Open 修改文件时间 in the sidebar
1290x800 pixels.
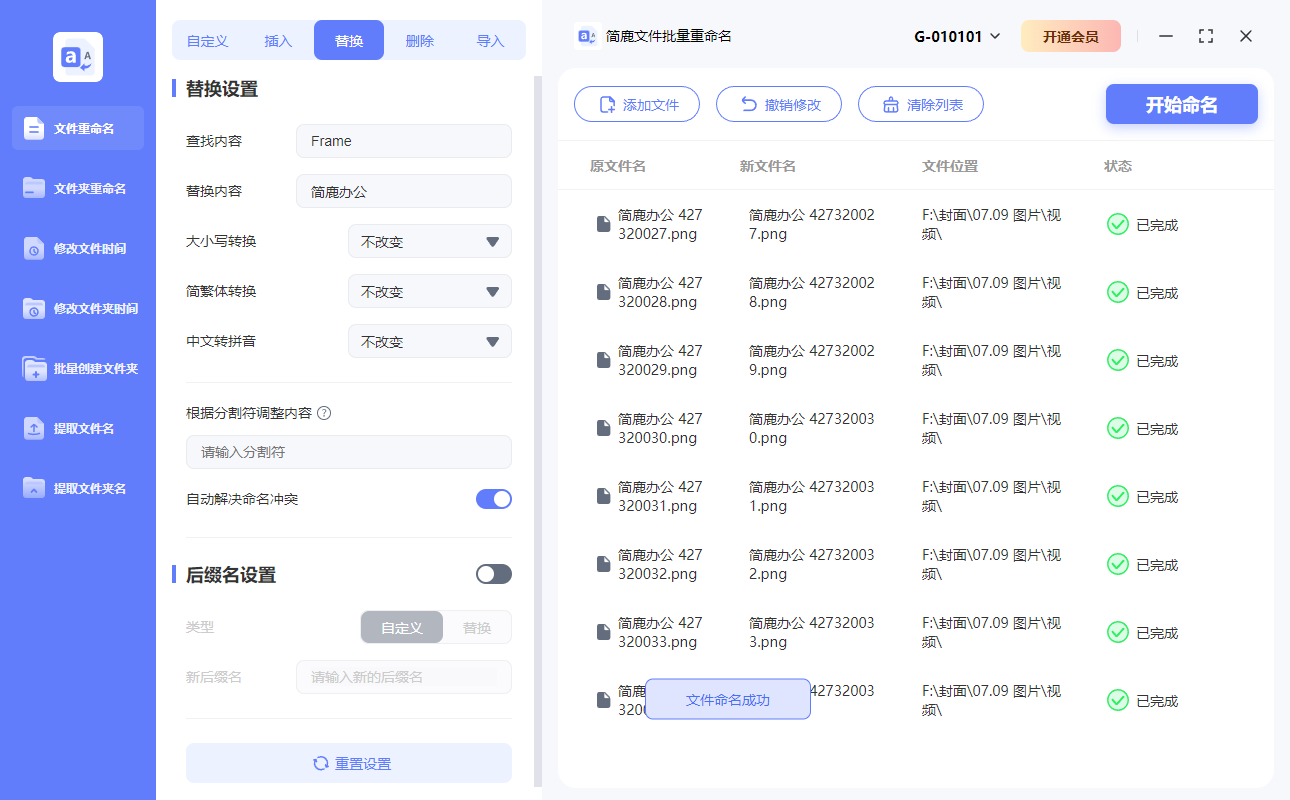(x=78, y=248)
